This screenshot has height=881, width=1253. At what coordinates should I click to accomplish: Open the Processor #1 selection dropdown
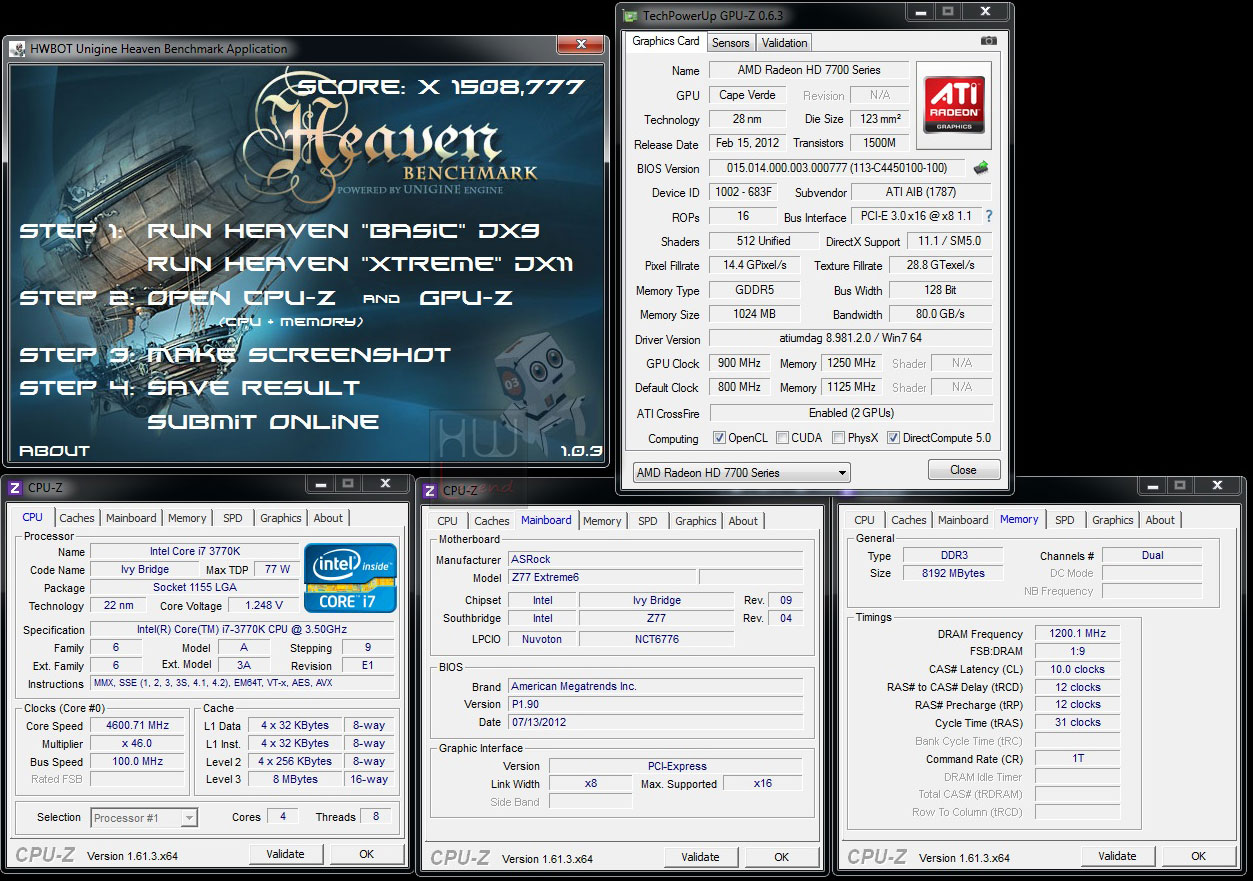coord(144,818)
